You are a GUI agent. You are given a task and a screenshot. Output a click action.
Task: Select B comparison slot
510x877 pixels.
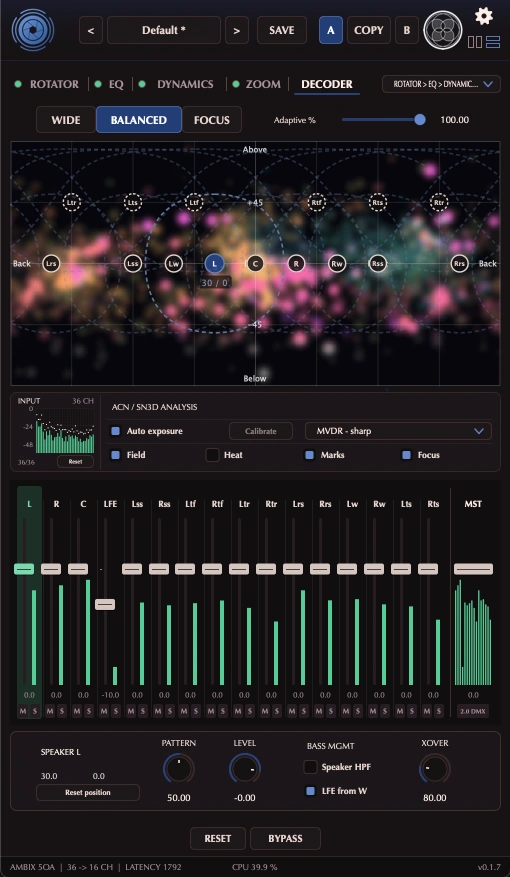[407, 30]
